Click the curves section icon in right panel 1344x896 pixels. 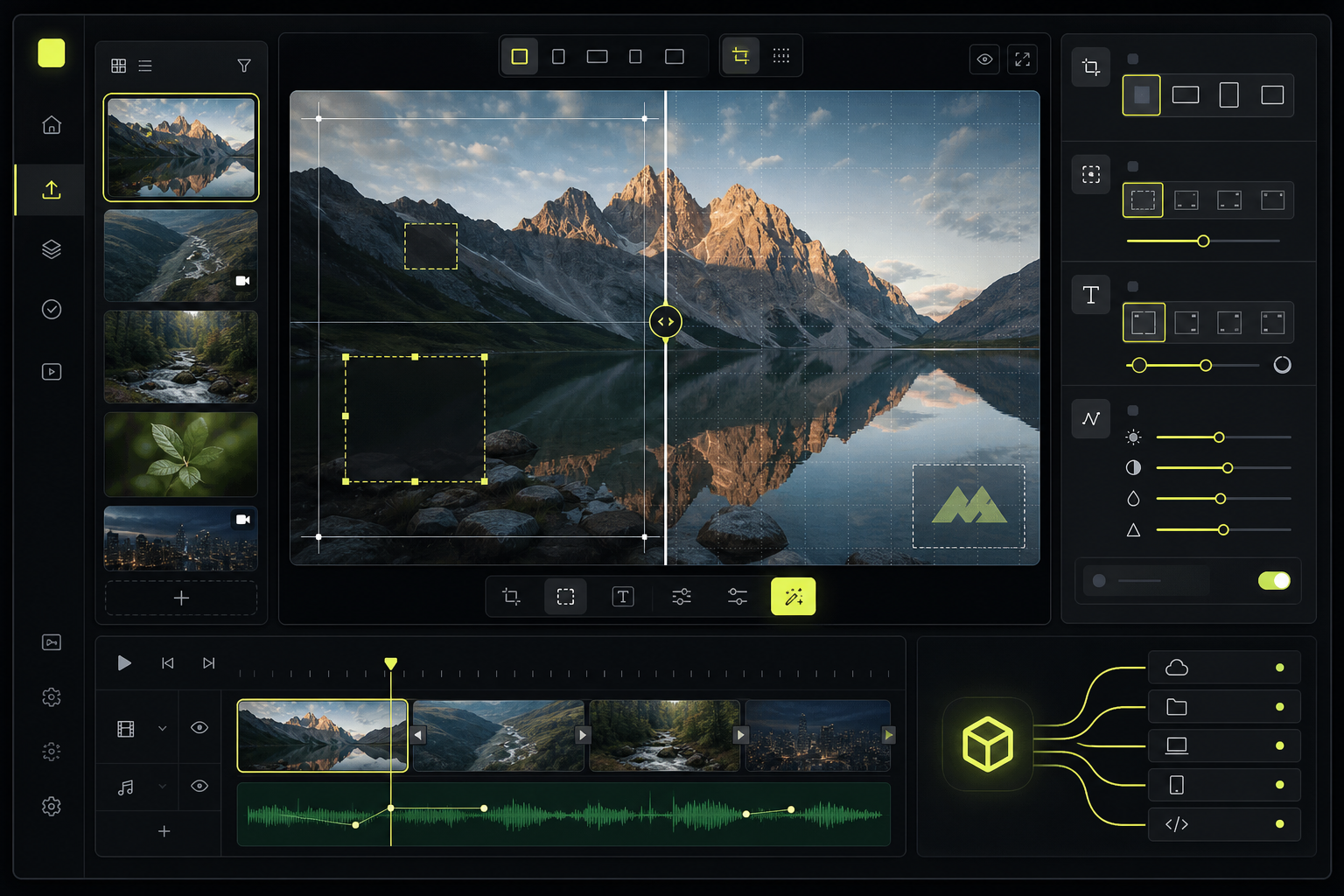[x=1091, y=419]
